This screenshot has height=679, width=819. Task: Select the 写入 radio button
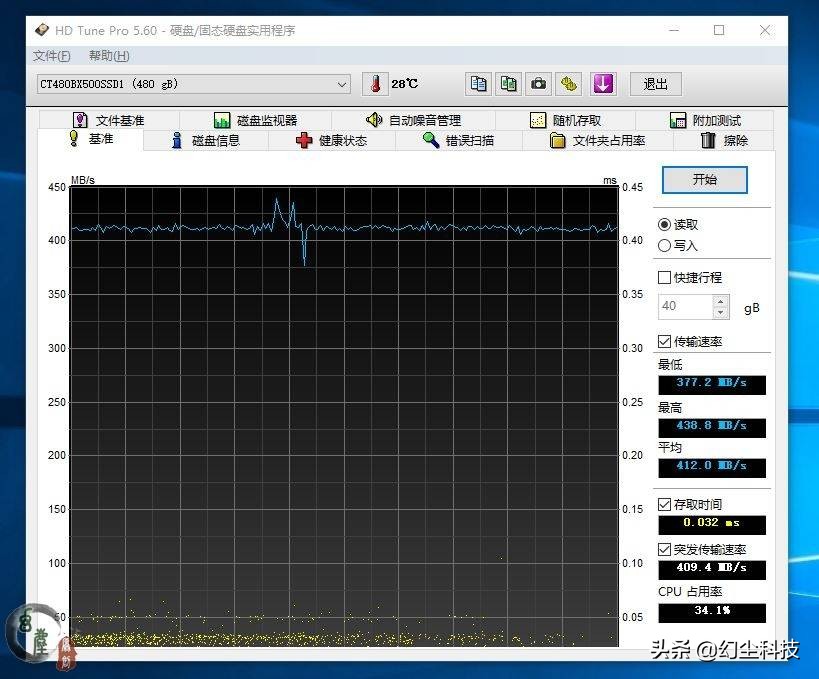pos(663,246)
